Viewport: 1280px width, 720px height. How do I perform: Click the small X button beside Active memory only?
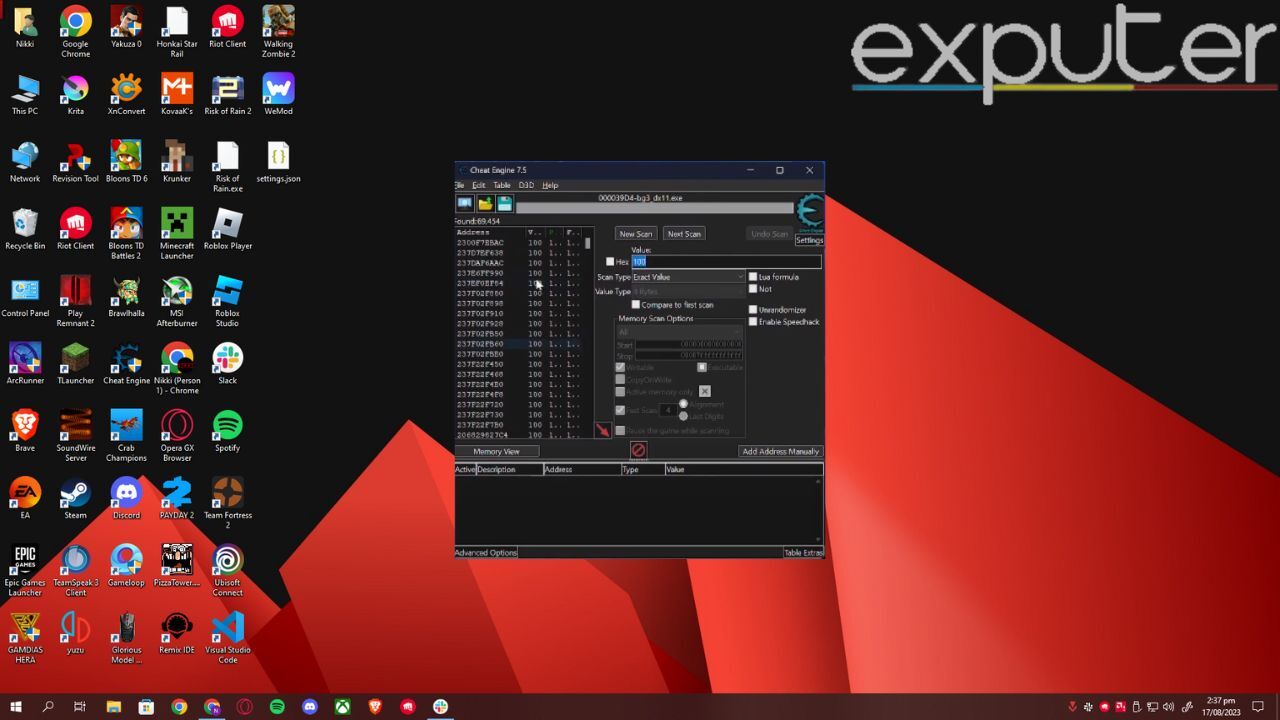pos(704,391)
